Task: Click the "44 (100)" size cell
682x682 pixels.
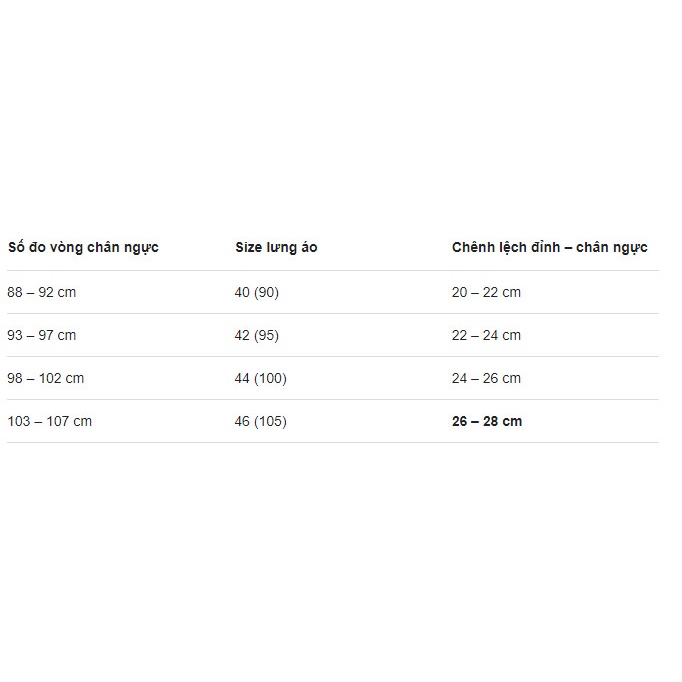Action: point(260,378)
